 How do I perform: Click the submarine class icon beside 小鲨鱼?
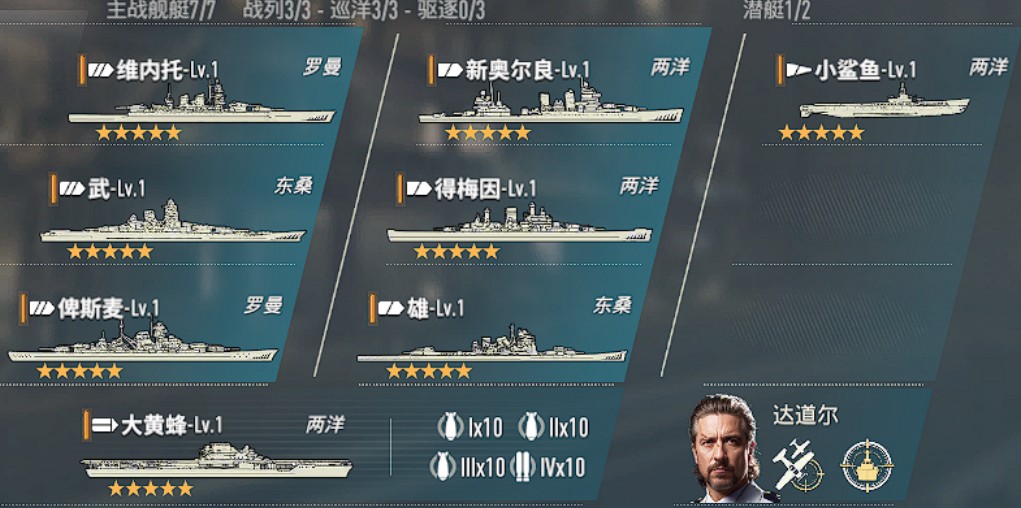[x=799, y=70]
